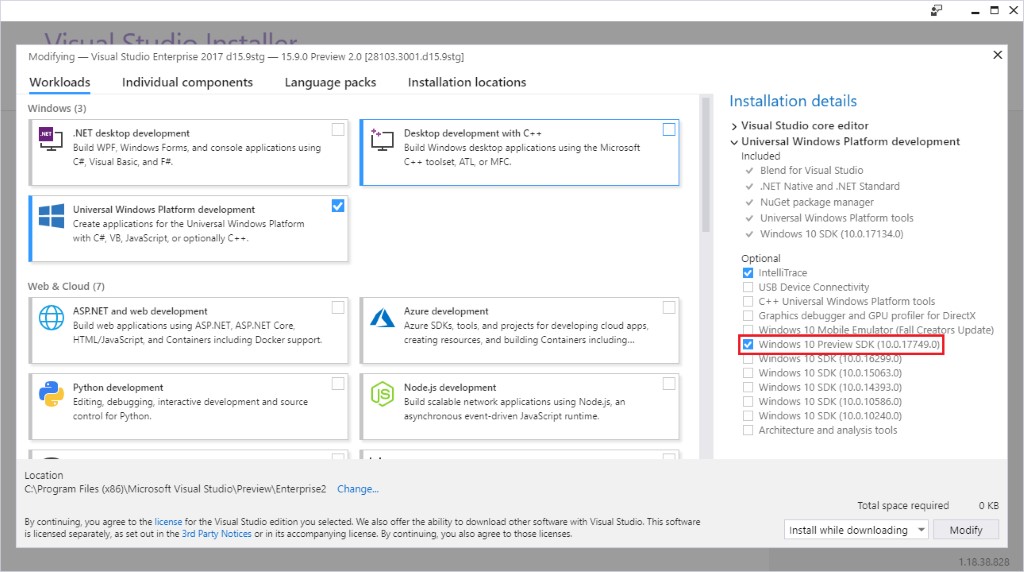1024x572 pixels.
Task: Click the feedback icon in the title bar
Action: tap(936, 10)
